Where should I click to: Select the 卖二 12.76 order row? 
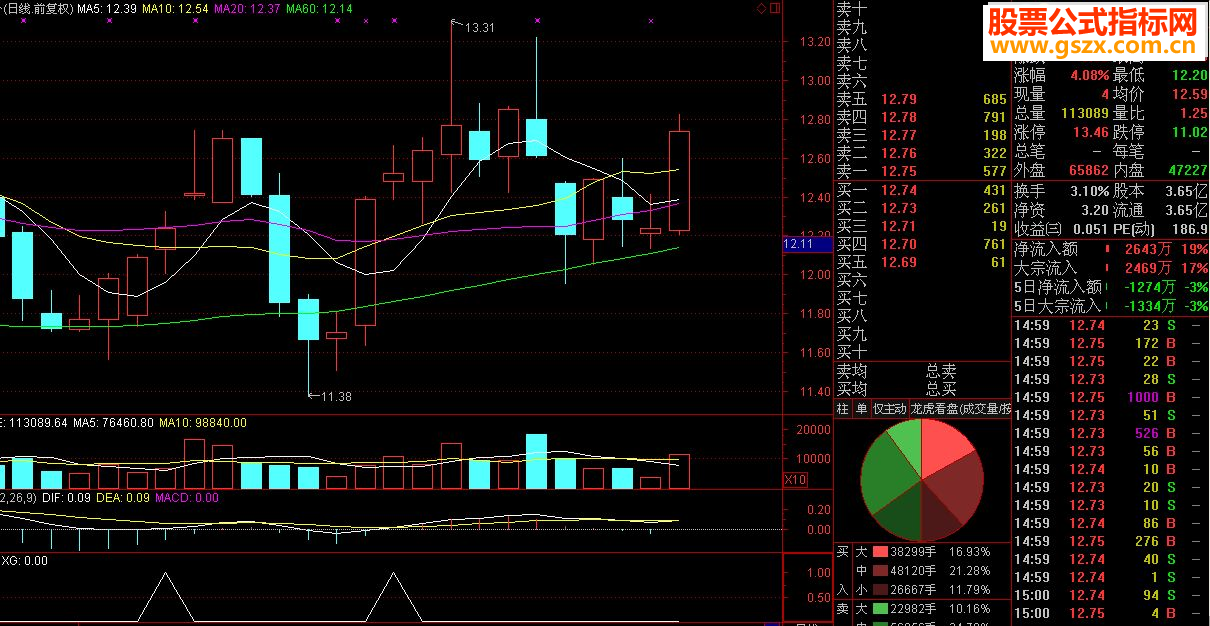click(922, 153)
